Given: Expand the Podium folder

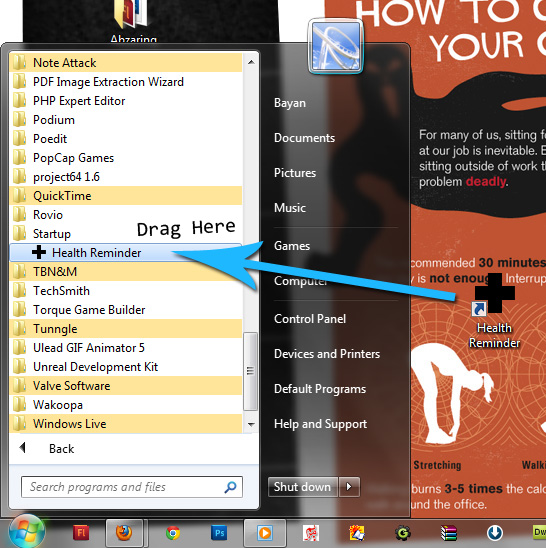Looking at the screenshot, I should pos(126,120).
